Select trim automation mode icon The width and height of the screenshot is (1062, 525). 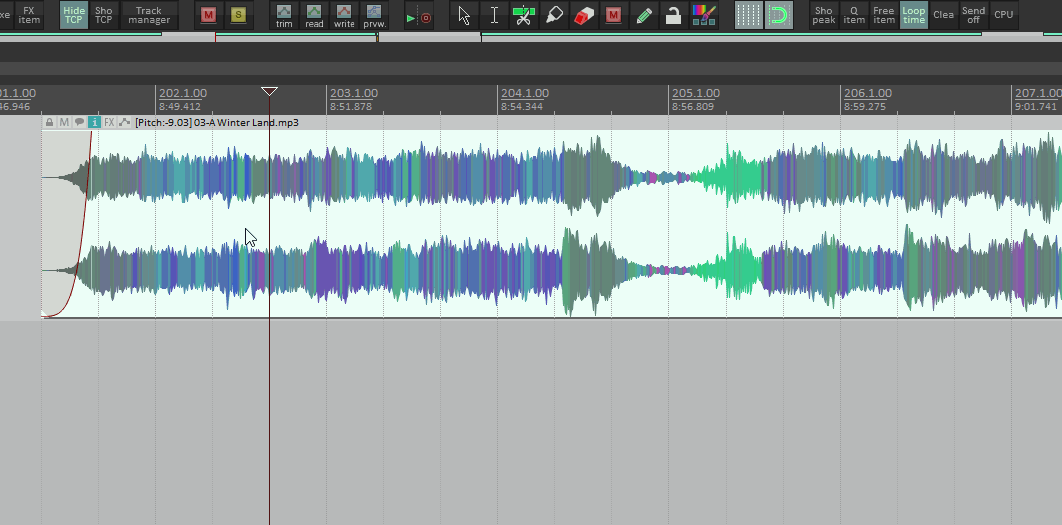pyautogui.click(x=284, y=15)
